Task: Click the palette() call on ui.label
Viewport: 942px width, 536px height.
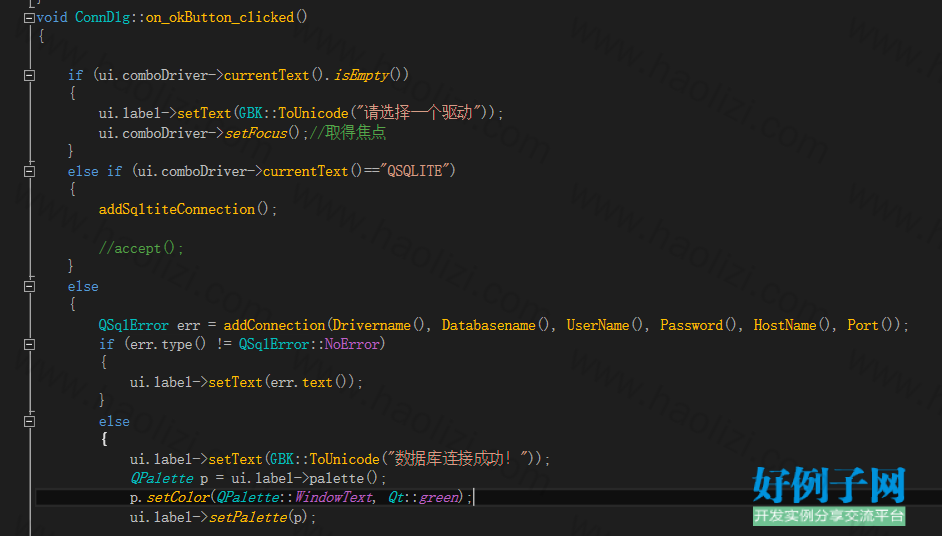Action: [x=343, y=479]
